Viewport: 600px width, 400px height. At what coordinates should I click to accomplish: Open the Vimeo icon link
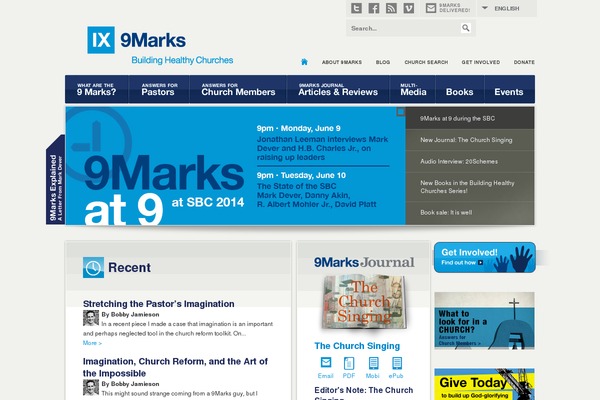409,8
